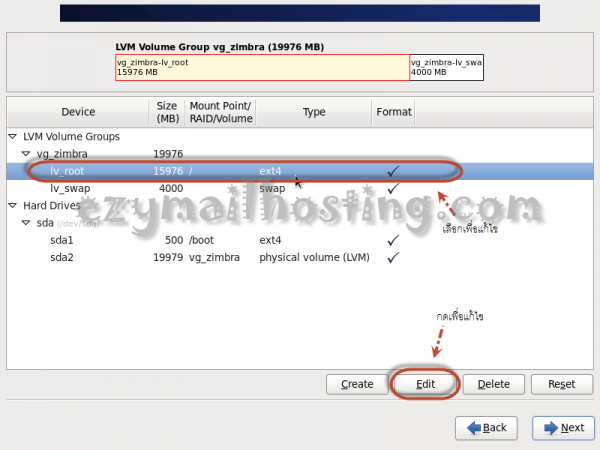Click the 'LVM Volume Group vg_zimbra (19976 MB)' title
Viewport: 600px width, 450px height.
pos(220,47)
